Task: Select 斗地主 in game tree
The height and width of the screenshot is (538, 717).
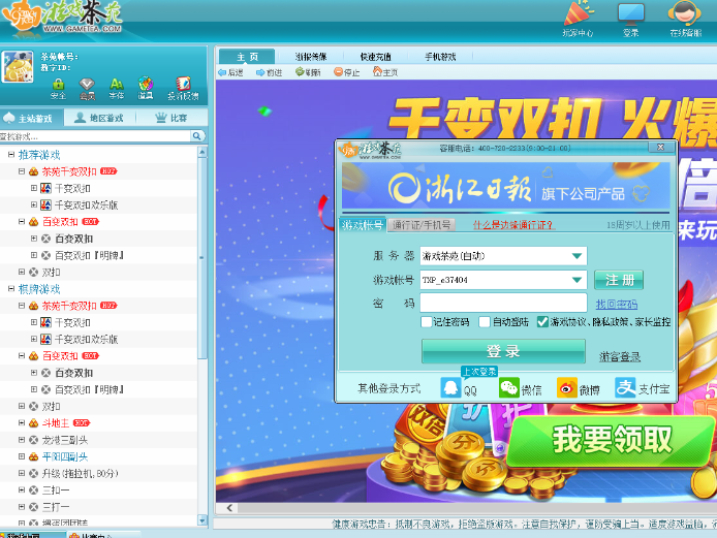Action: coord(55,423)
